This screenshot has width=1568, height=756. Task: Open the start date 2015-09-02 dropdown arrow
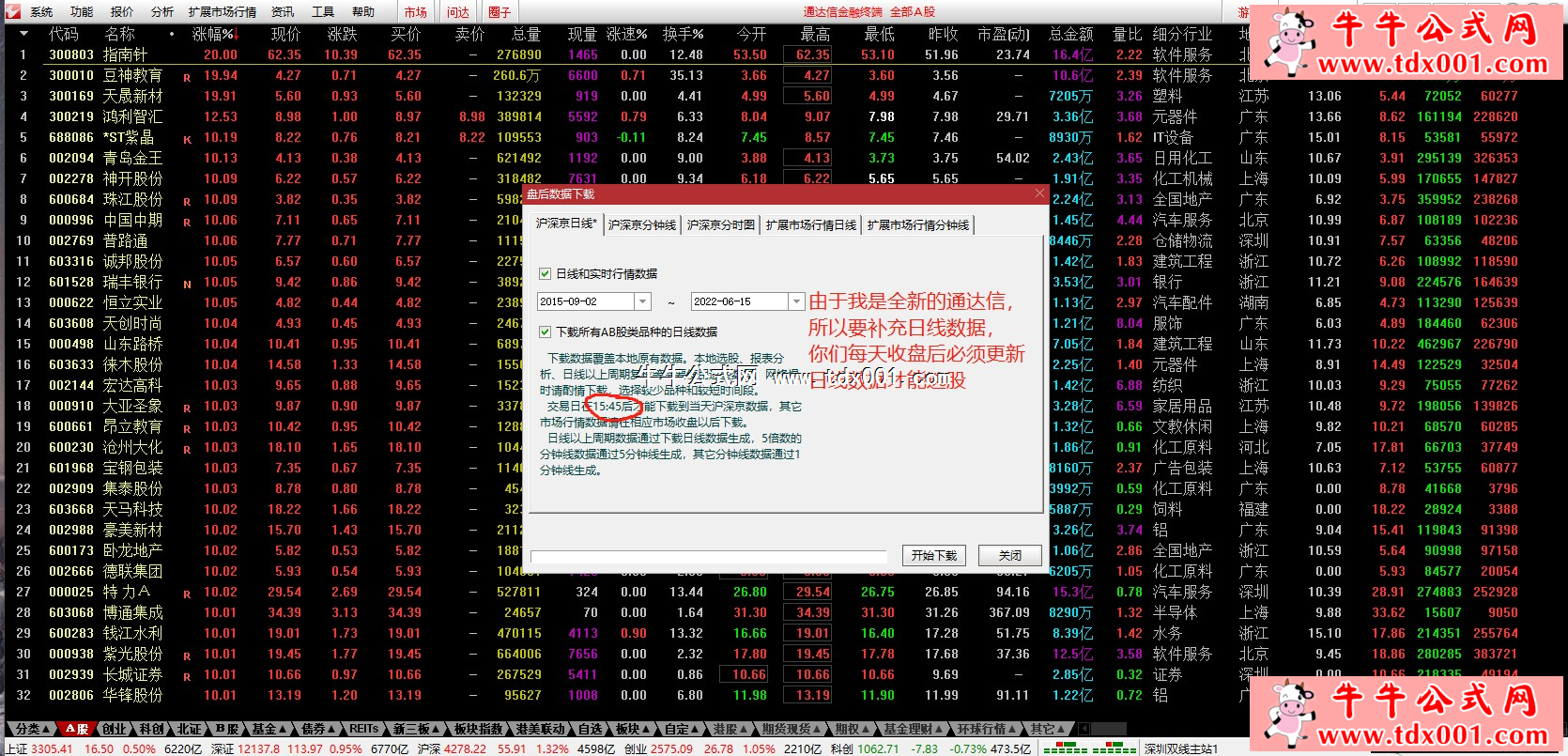(x=643, y=301)
